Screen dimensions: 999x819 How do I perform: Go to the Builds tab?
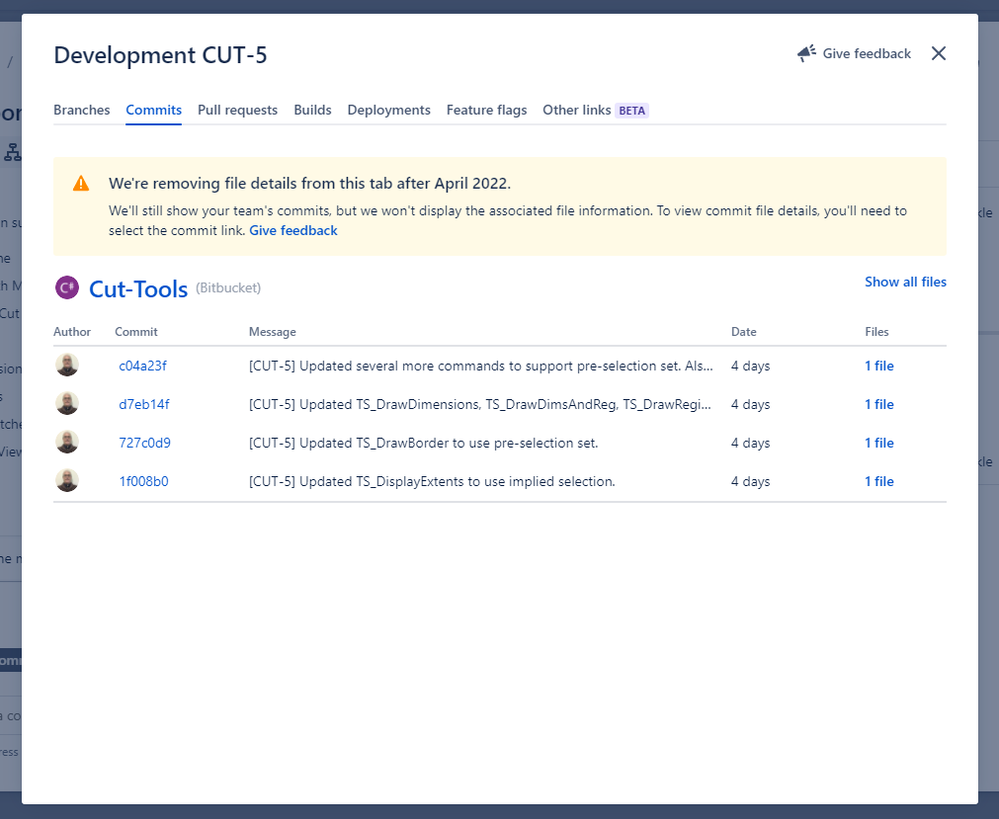pos(312,110)
